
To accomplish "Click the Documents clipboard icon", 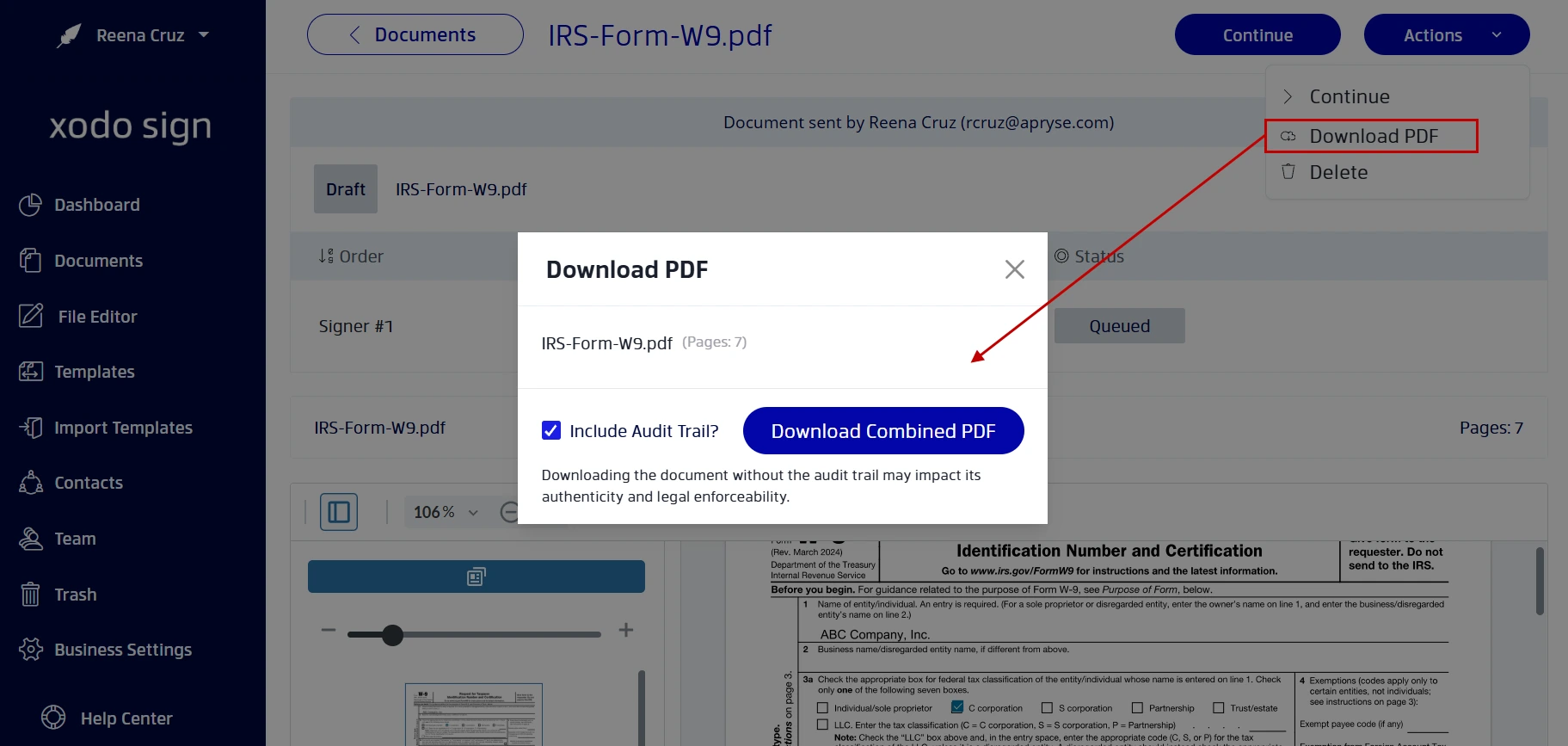I will 30,260.
